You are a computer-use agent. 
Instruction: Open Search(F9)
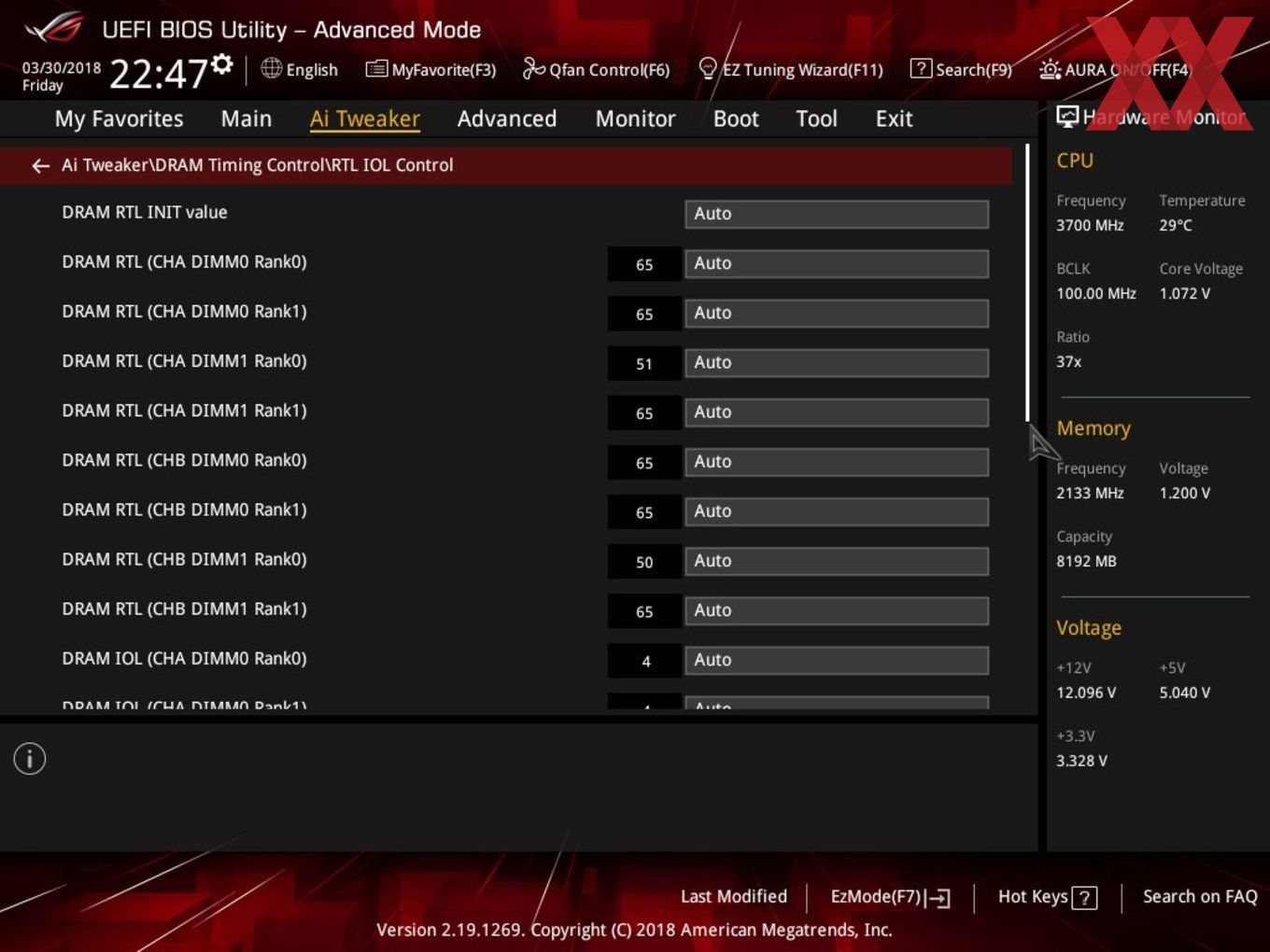click(974, 70)
